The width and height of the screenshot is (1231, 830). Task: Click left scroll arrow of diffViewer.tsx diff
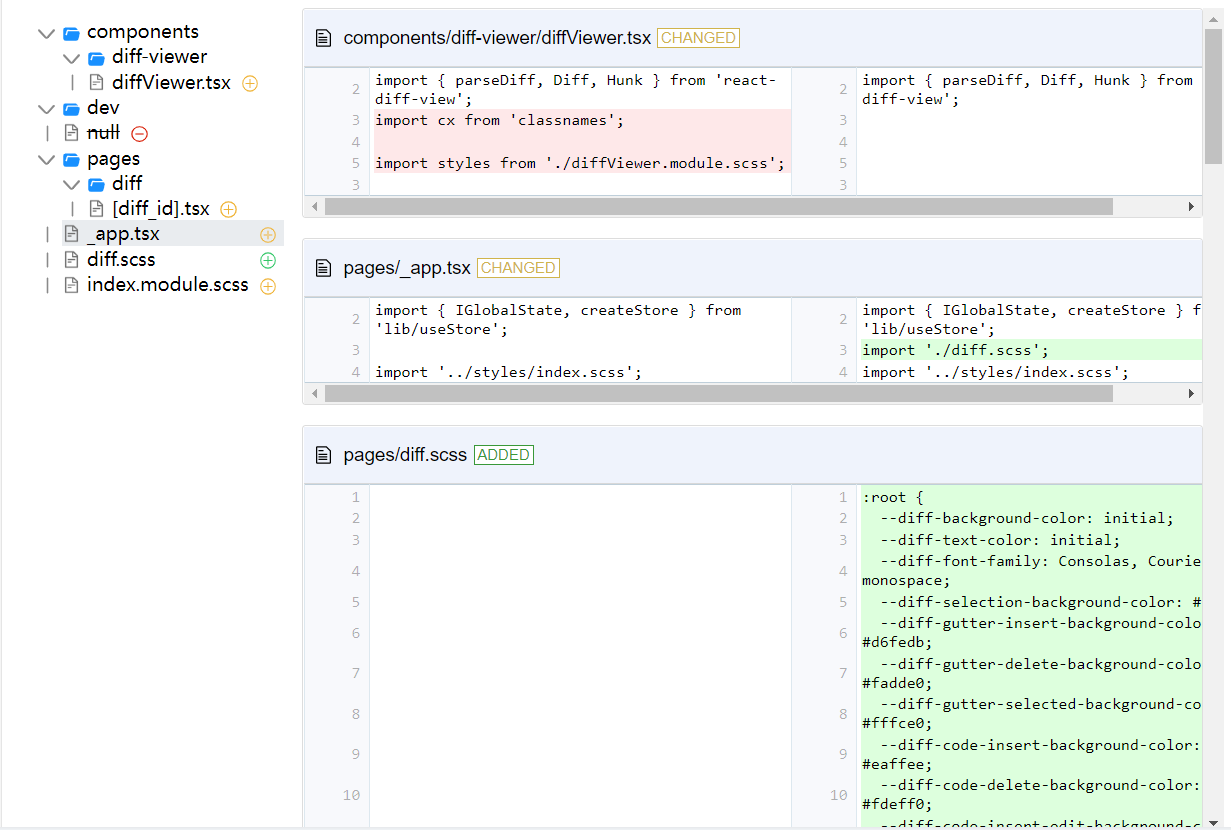pyautogui.click(x=314, y=206)
